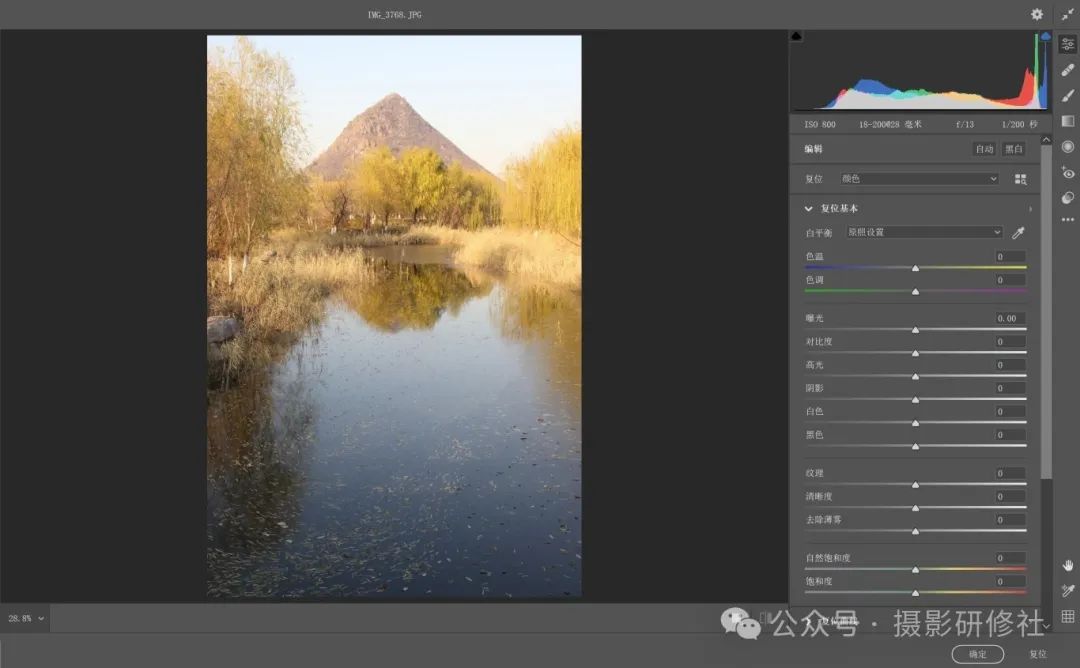The width and height of the screenshot is (1080, 668).
Task: Focus the 纹理 value field
Action: 1010,473
